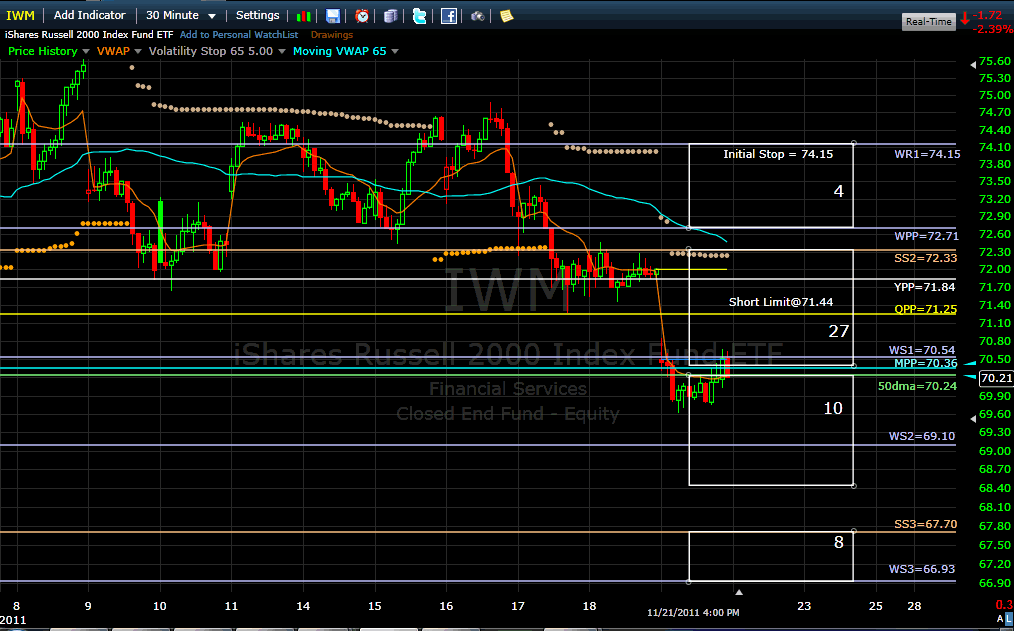1014x631 pixels.
Task: Click the WPP=72.71 level label
Action: 927,236
